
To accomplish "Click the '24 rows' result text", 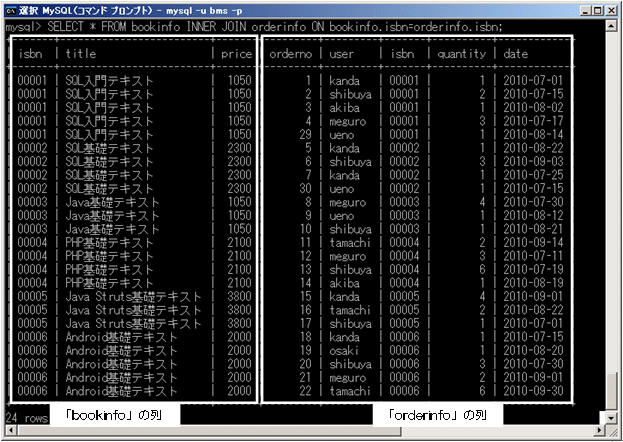I will point(27,418).
